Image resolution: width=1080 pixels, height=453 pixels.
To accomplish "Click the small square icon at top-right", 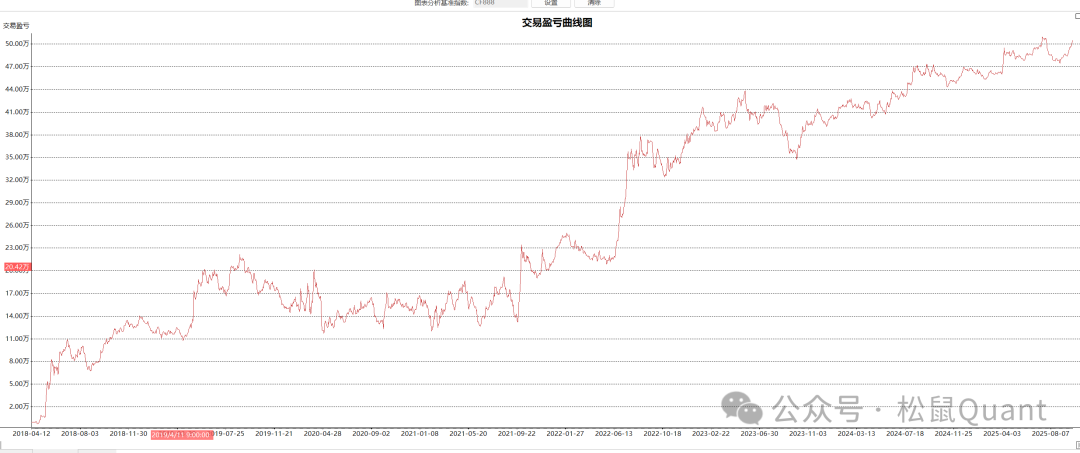I will pos(1076,16).
